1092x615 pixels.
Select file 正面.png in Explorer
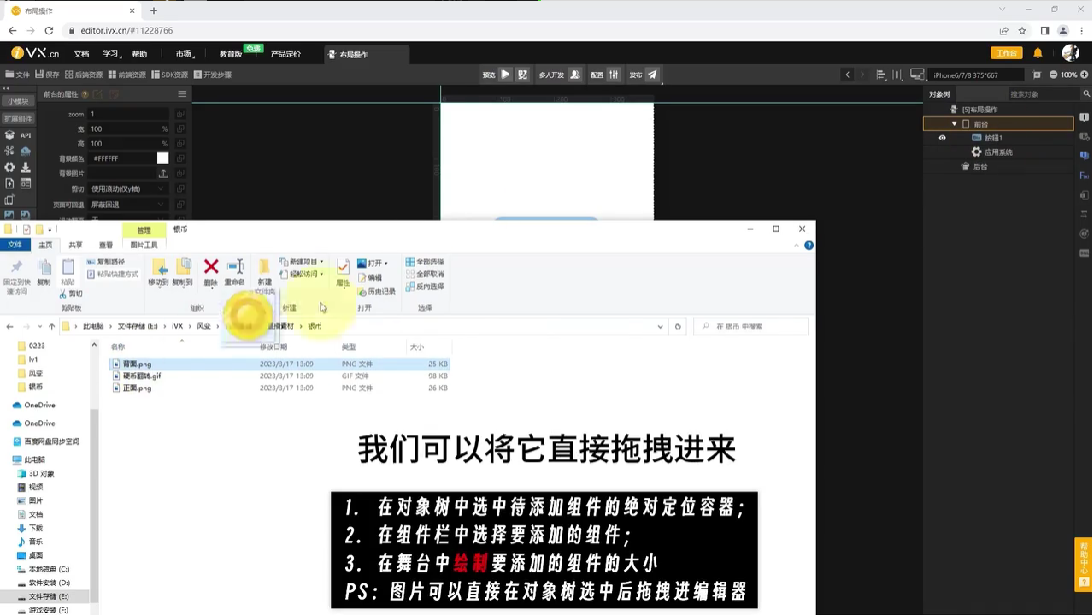(136, 388)
